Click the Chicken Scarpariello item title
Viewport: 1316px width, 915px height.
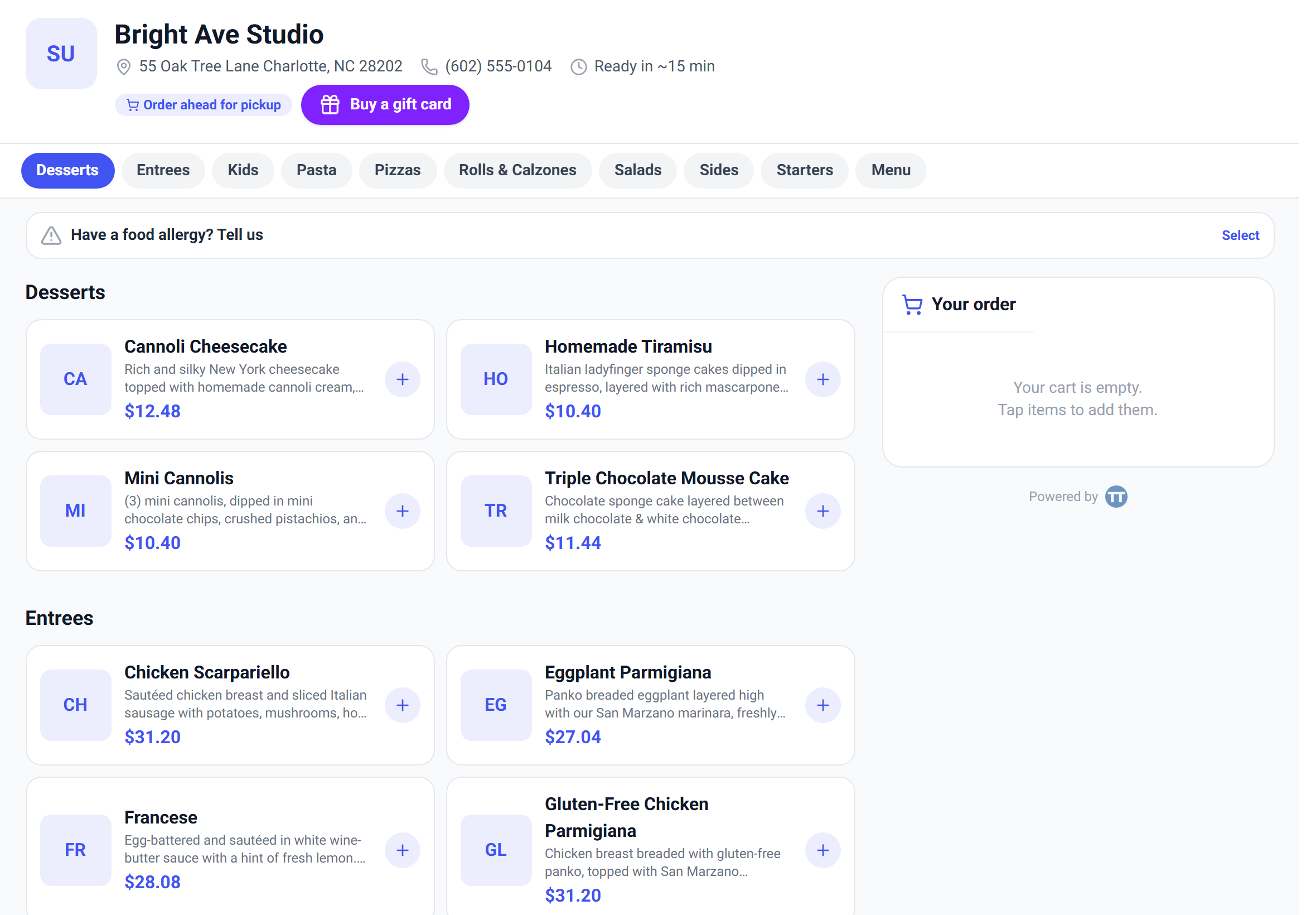(207, 672)
